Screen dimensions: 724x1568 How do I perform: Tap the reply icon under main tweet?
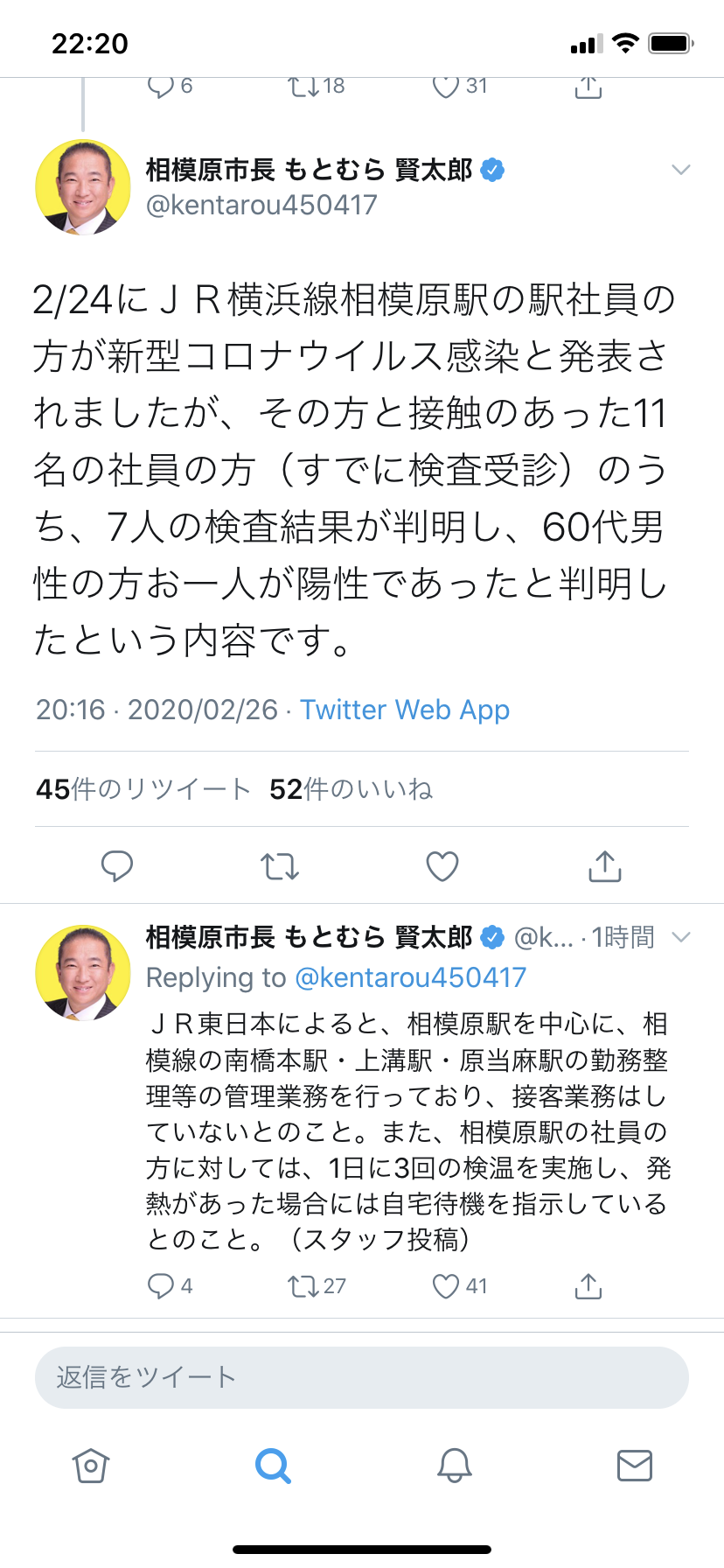117,865
